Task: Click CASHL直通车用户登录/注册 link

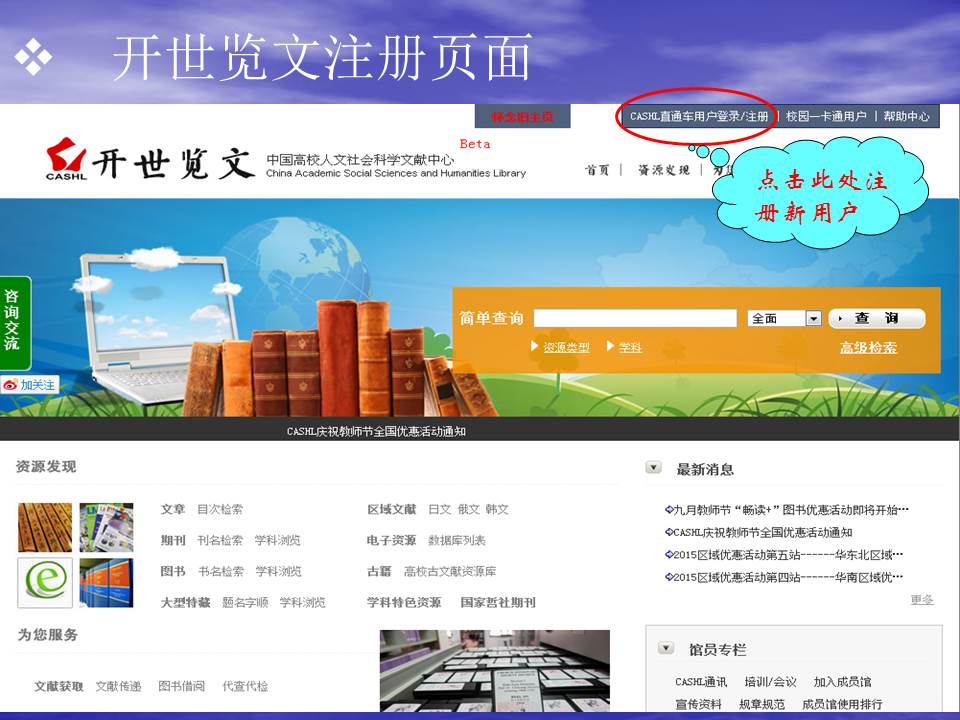Action: tap(699, 116)
